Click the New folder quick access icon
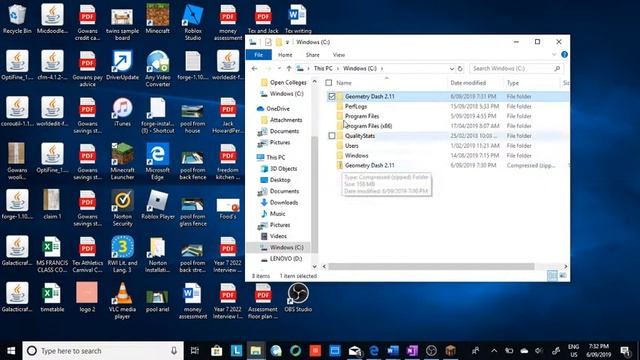640x360 pixels. pos(278,42)
